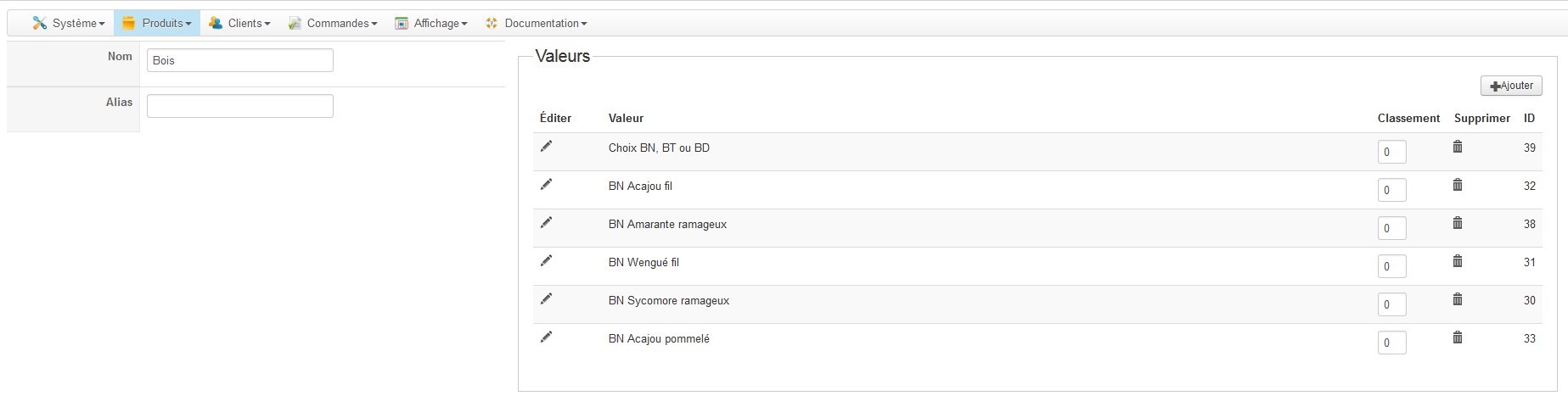
Task: Focus the Nom field containing Bois
Action: pyautogui.click(x=239, y=60)
